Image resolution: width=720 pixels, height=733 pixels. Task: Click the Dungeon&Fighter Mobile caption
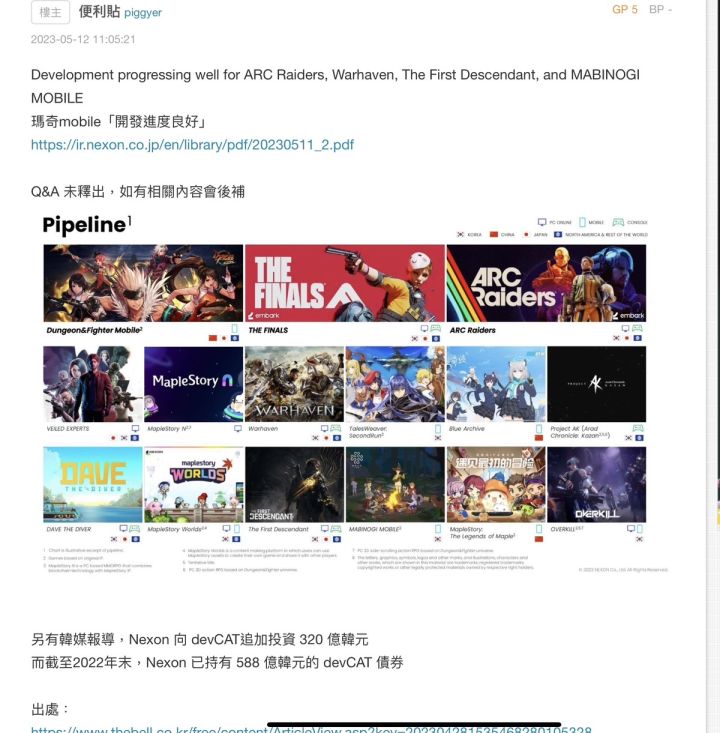point(94,330)
